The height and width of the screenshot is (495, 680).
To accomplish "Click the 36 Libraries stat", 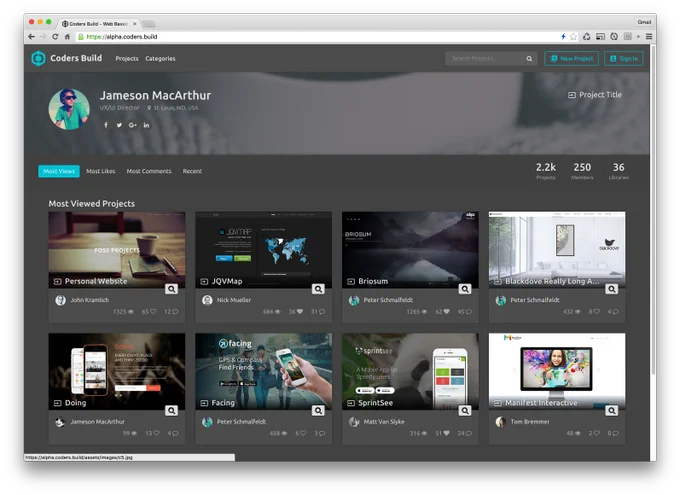I will tap(618, 171).
